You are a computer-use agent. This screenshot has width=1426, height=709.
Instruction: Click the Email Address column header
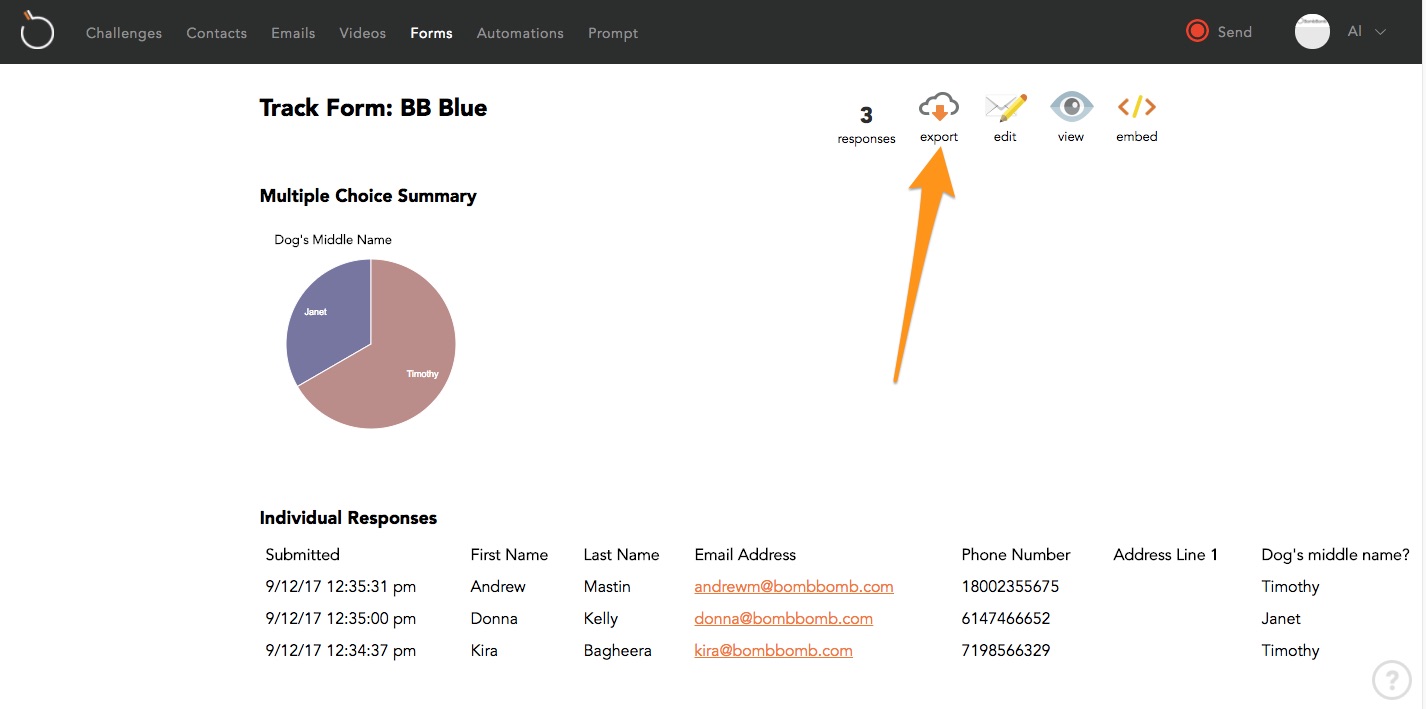tap(745, 555)
